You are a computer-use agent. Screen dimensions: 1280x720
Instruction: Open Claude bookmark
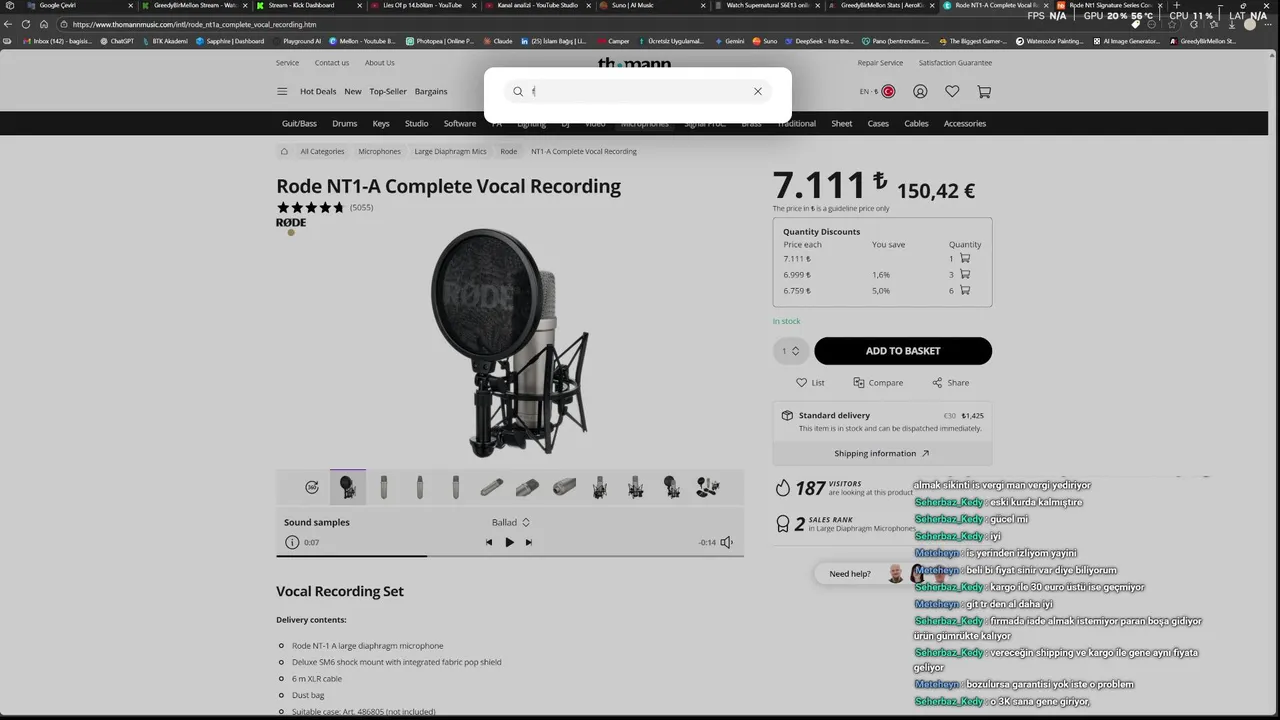(497, 41)
